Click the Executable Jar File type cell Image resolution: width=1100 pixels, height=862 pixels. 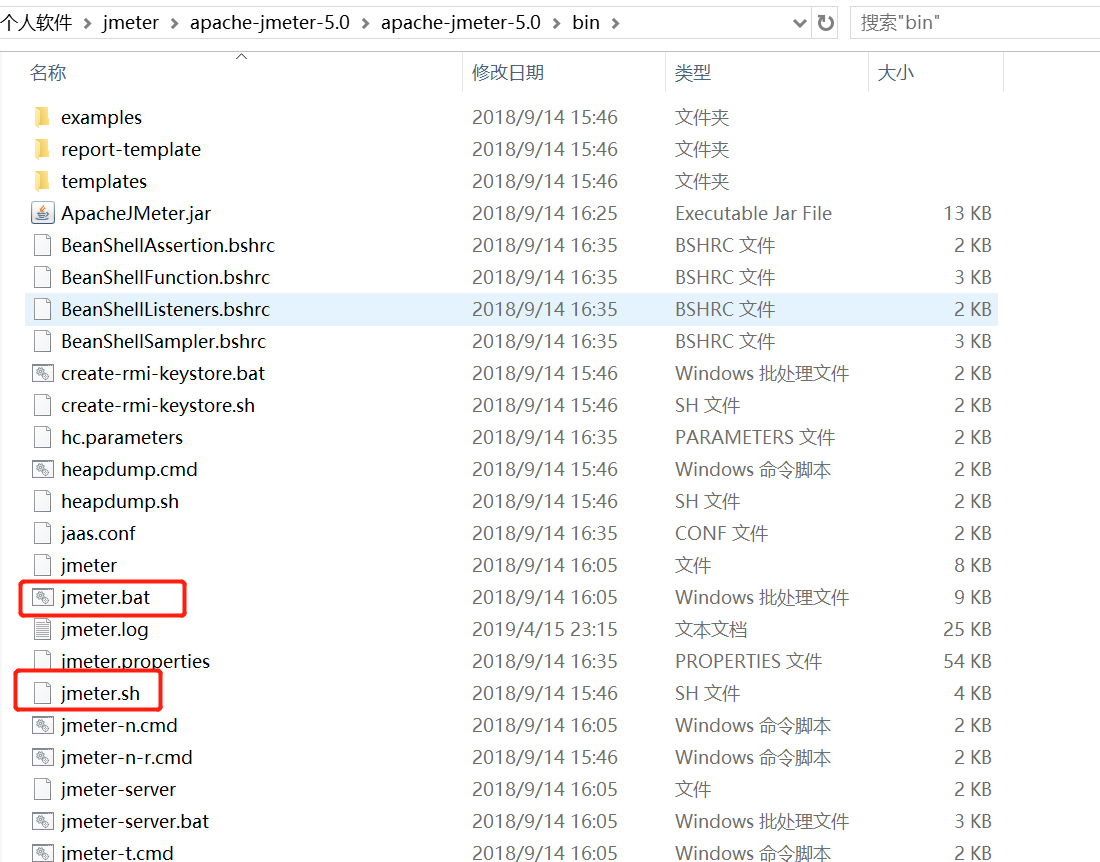click(x=753, y=213)
